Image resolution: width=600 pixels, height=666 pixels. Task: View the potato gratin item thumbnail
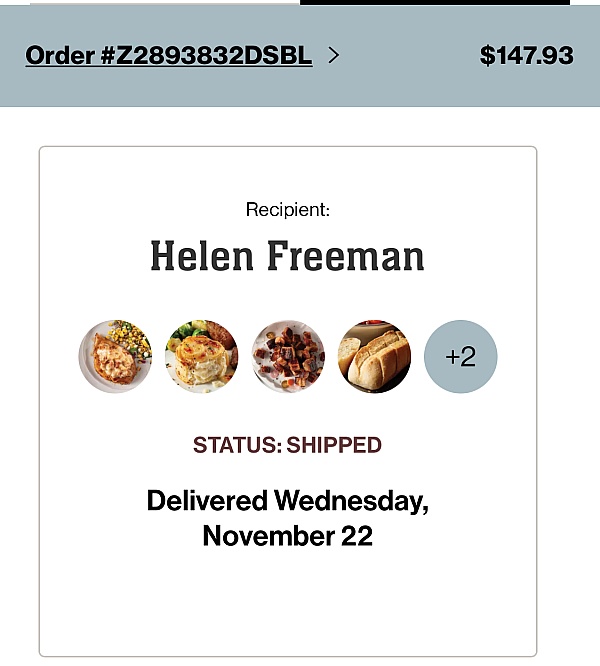(201, 357)
